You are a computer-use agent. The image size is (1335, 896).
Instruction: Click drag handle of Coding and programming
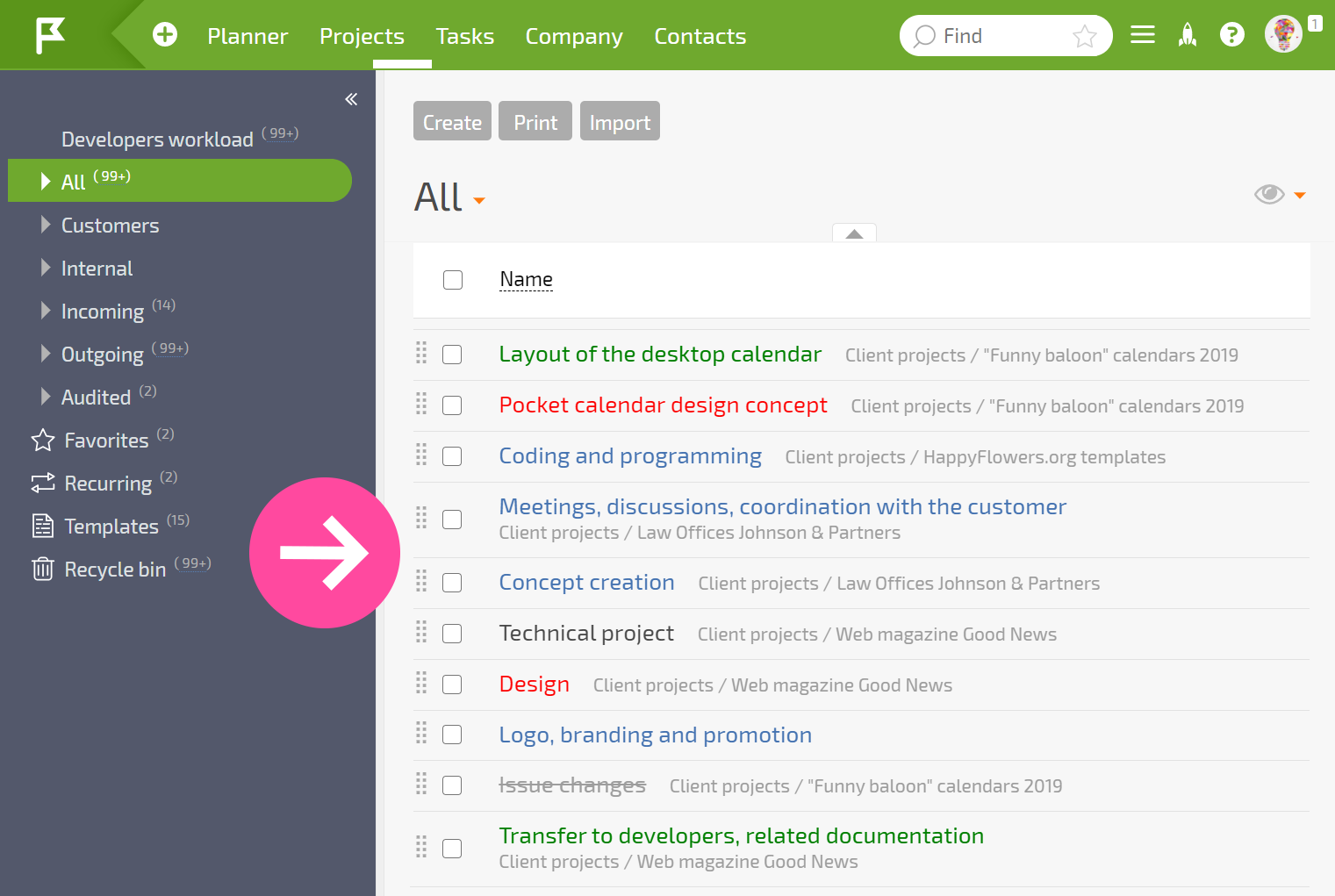[x=421, y=455]
